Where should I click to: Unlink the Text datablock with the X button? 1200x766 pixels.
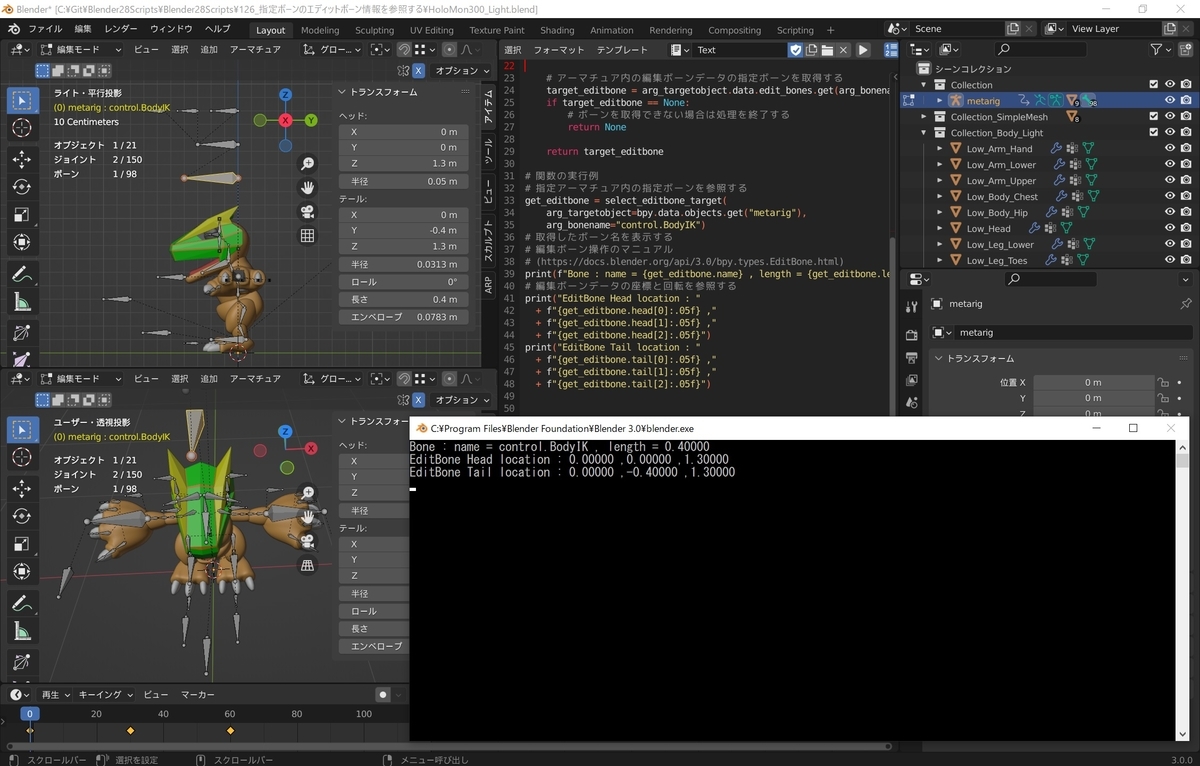click(843, 49)
